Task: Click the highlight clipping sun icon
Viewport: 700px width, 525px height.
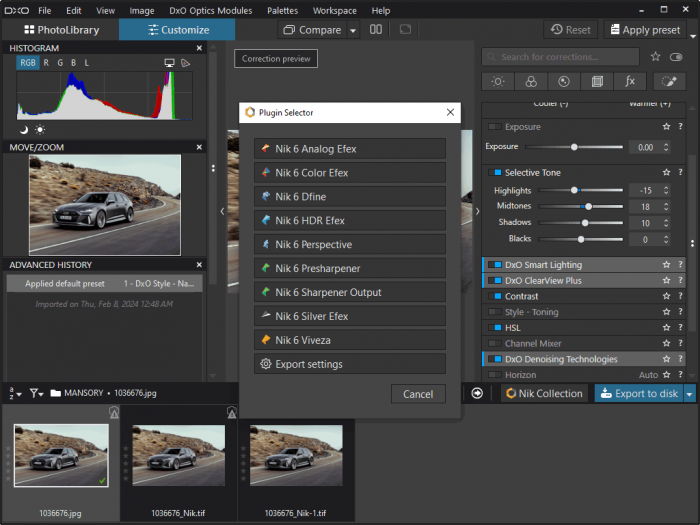Action: pyautogui.click(x=40, y=130)
